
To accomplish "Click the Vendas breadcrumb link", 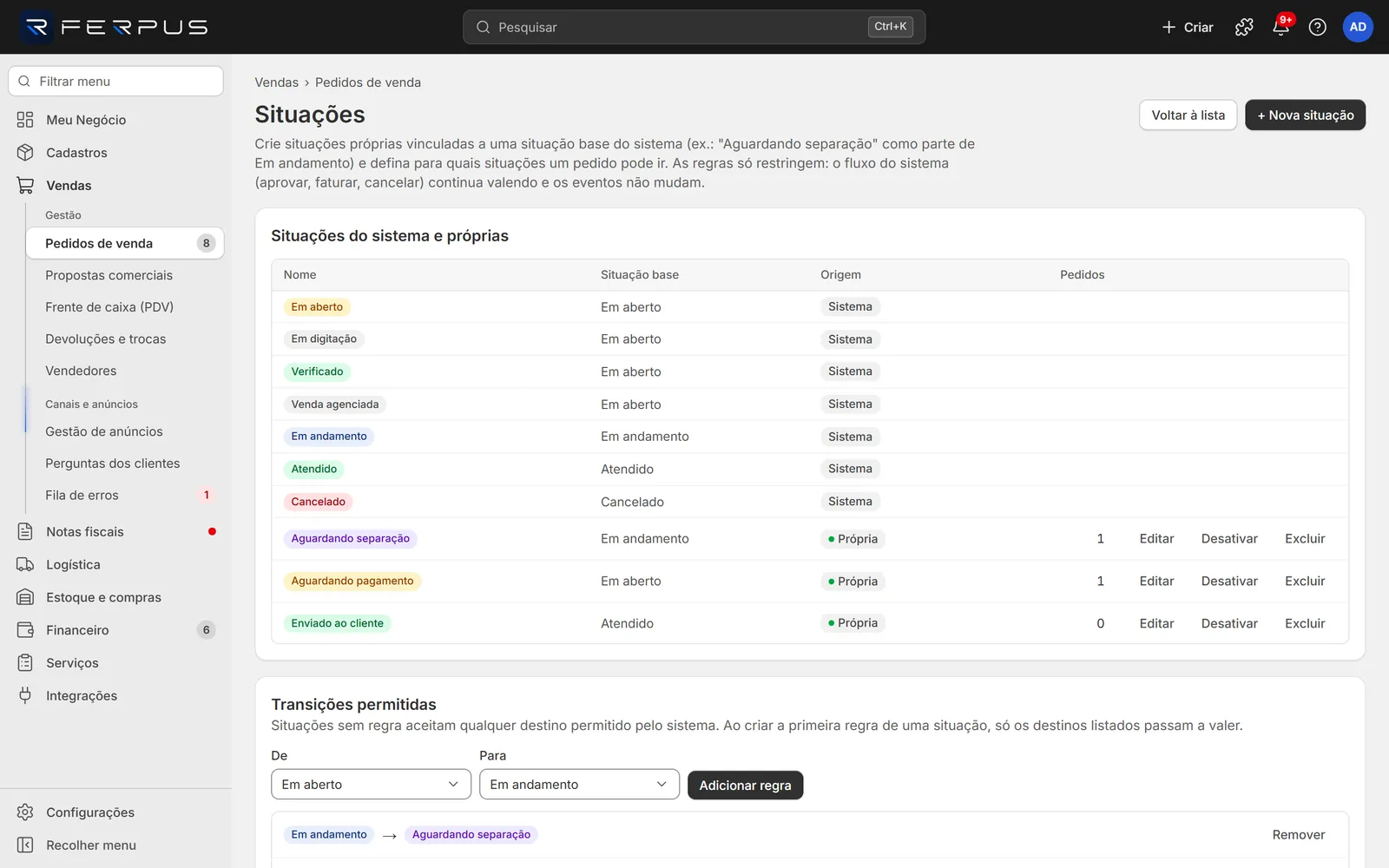I will pyautogui.click(x=276, y=82).
